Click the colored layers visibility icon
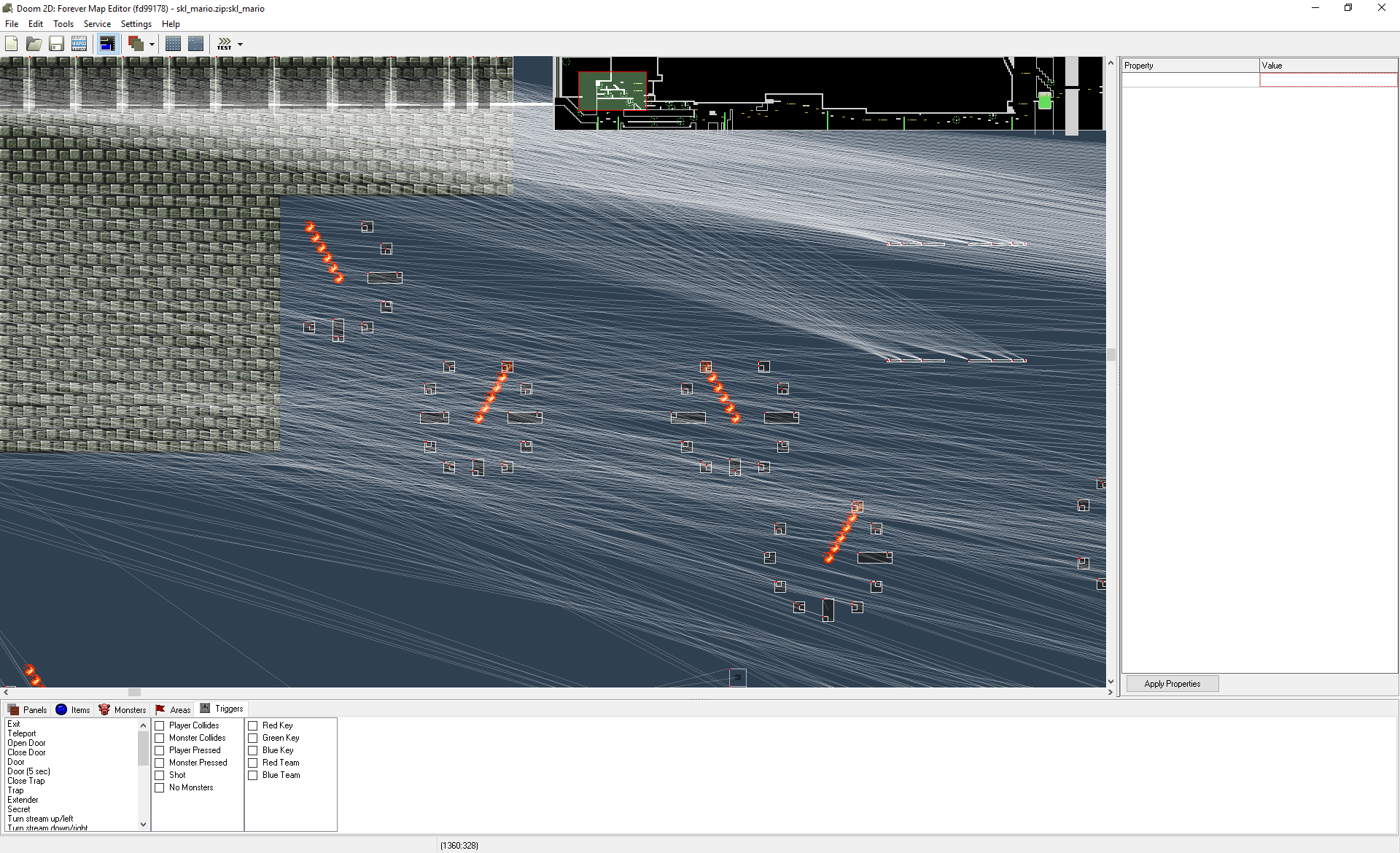 coord(136,44)
